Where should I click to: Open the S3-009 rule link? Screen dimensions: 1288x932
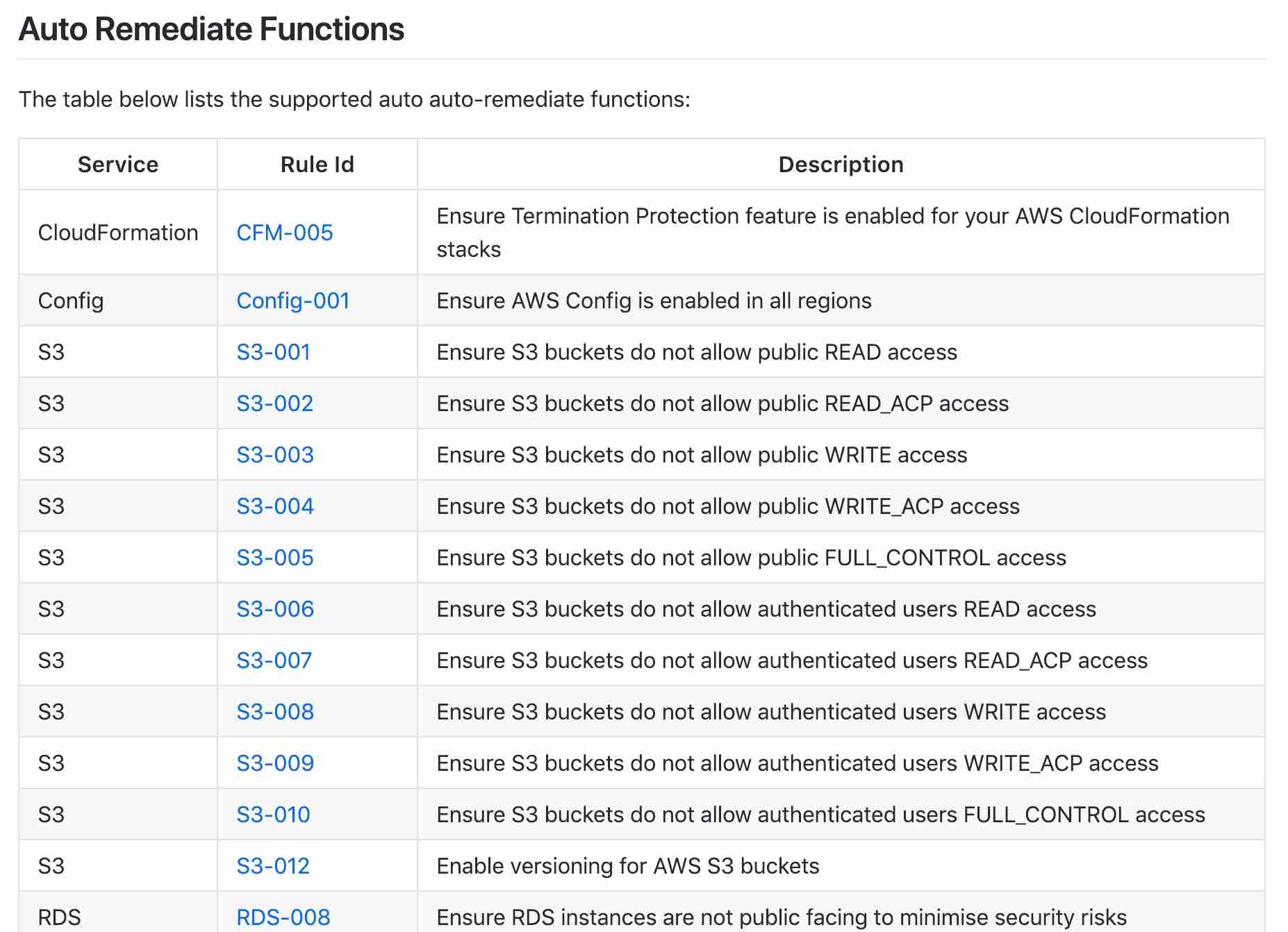275,763
